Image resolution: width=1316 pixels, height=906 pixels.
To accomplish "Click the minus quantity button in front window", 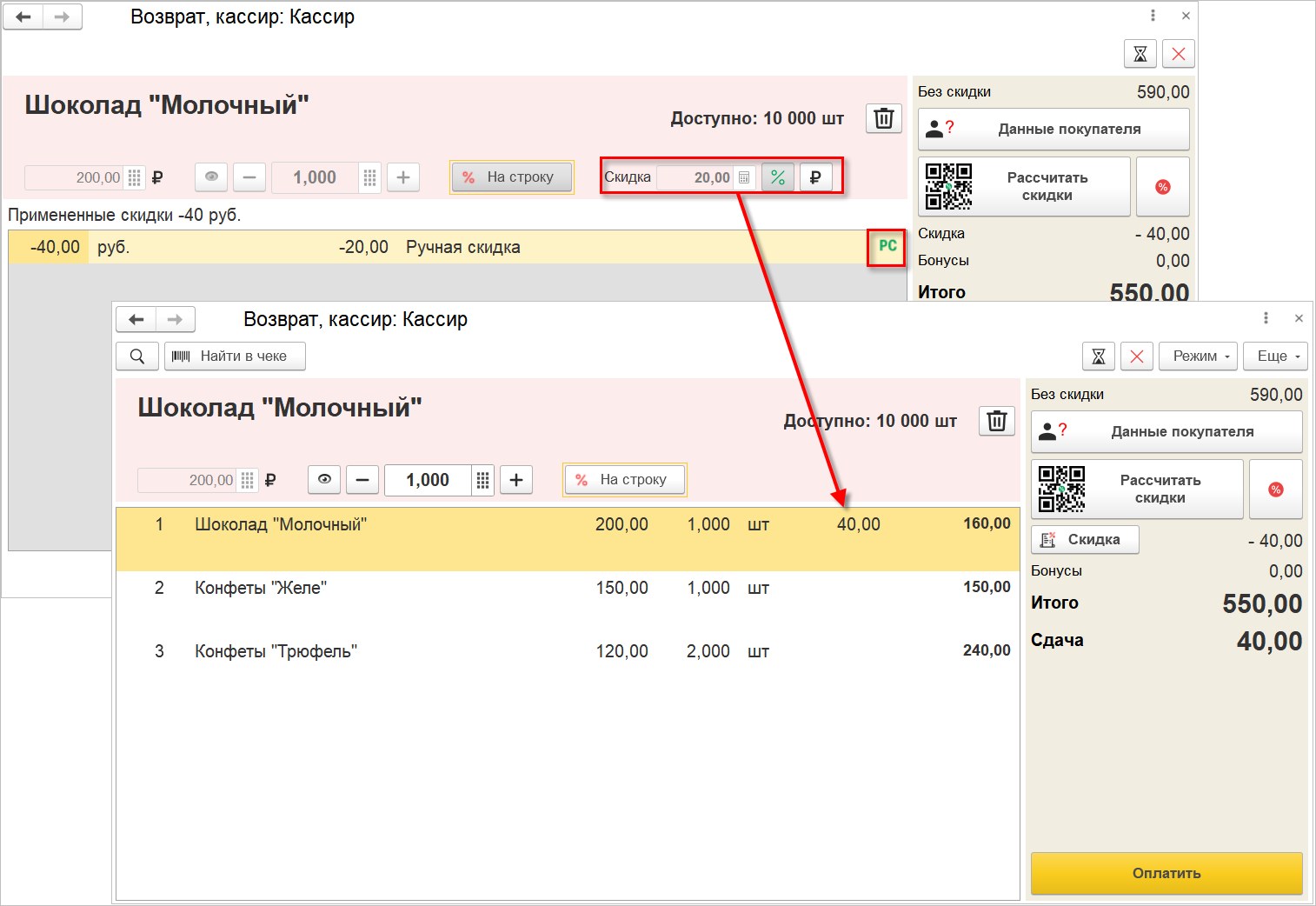I will coord(362,480).
